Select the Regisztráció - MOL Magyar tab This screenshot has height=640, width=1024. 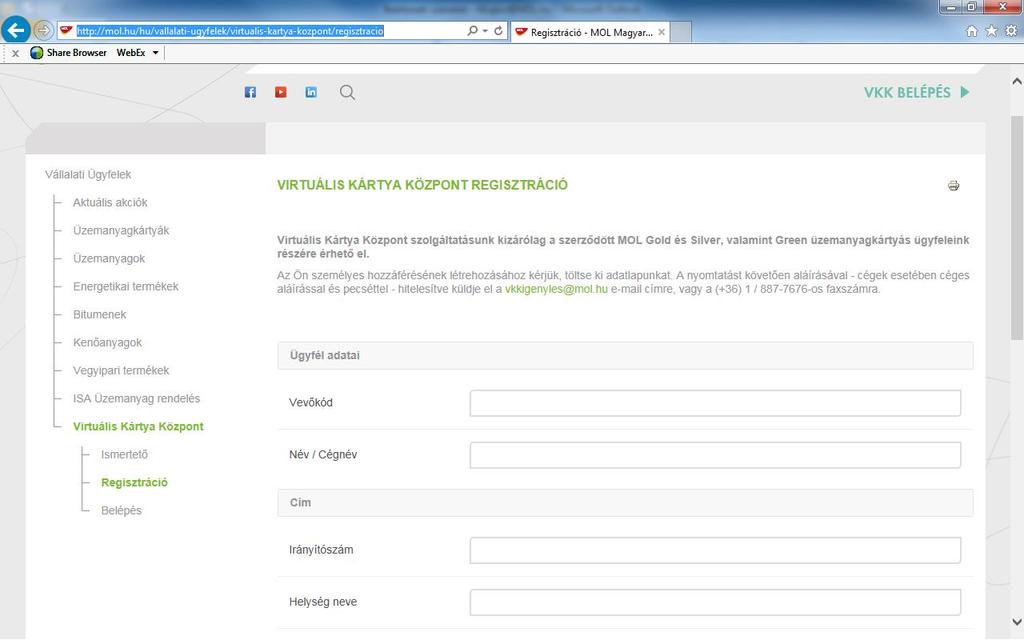(x=590, y=32)
